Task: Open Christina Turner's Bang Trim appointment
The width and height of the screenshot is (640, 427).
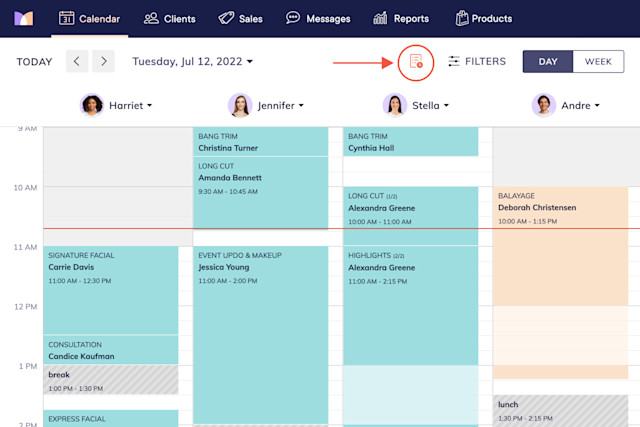Action: [x=260, y=142]
